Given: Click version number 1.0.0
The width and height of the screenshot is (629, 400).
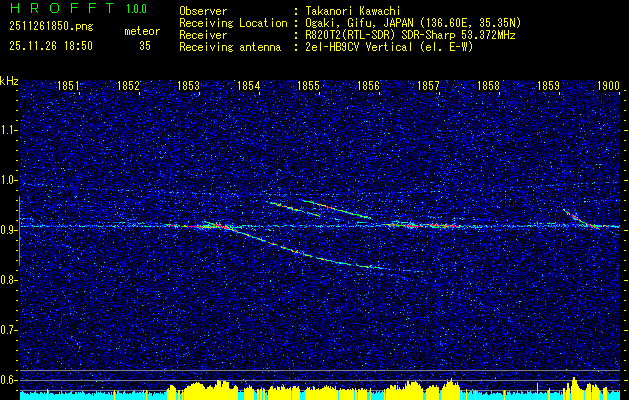Looking at the screenshot, I should (136, 9).
